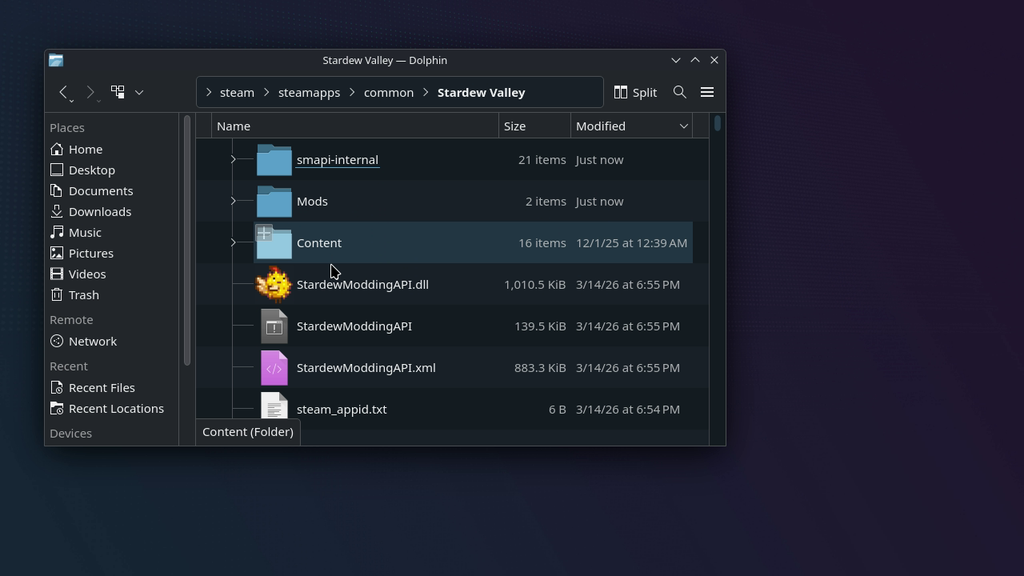Click the Mods folder name
The width and height of the screenshot is (1024, 576).
coord(312,201)
